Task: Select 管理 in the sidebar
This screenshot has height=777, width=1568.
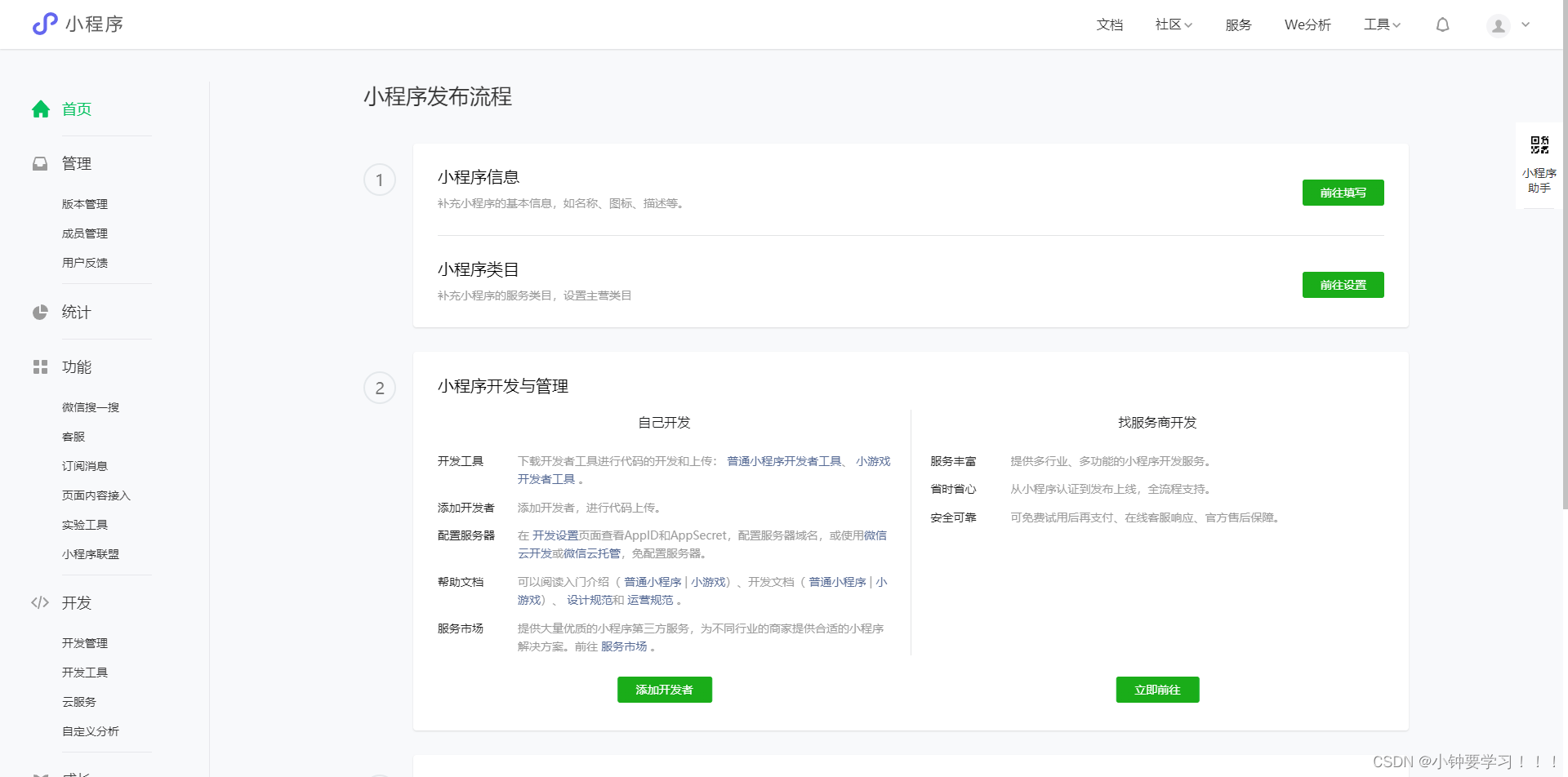Action: 77,163
